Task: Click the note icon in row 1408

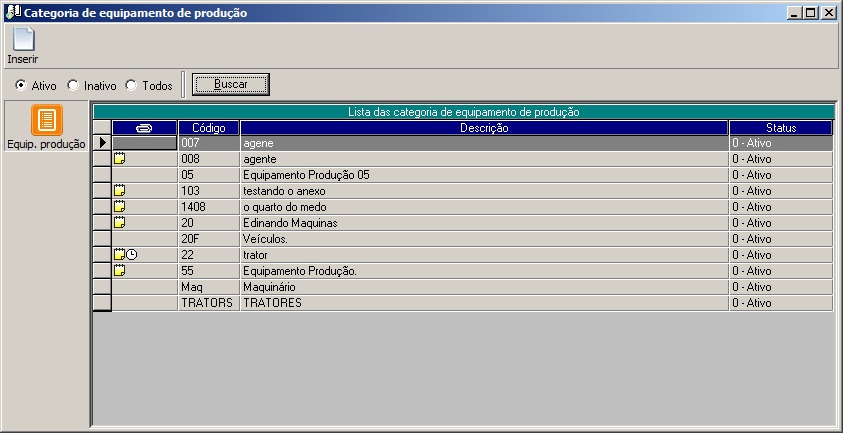Action: coord(120,207)
